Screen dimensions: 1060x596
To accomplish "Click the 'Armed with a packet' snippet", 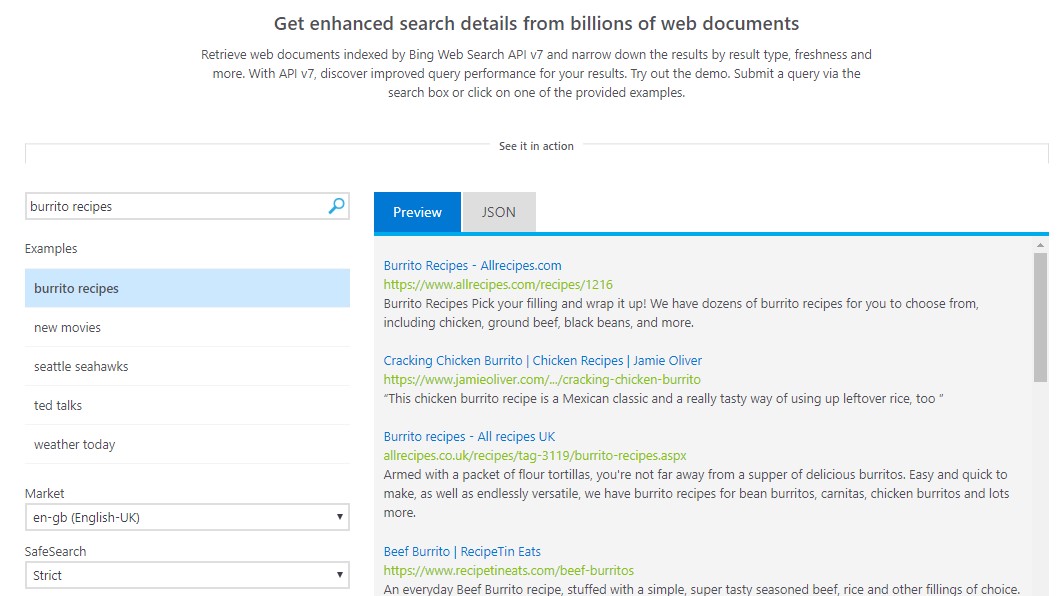I will point(696,493).
